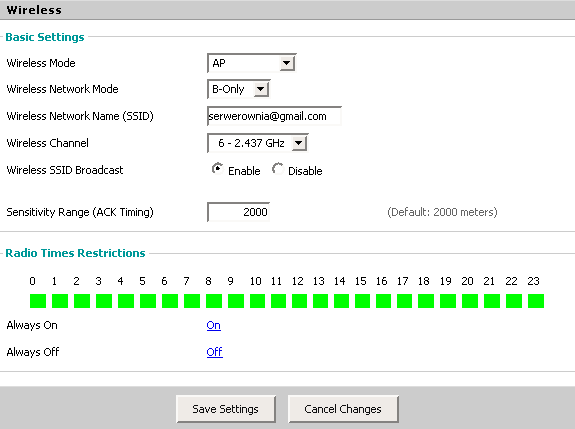Toggle the radio hour 23 green block
Screen dimensions: 575x429
(536, 301)
